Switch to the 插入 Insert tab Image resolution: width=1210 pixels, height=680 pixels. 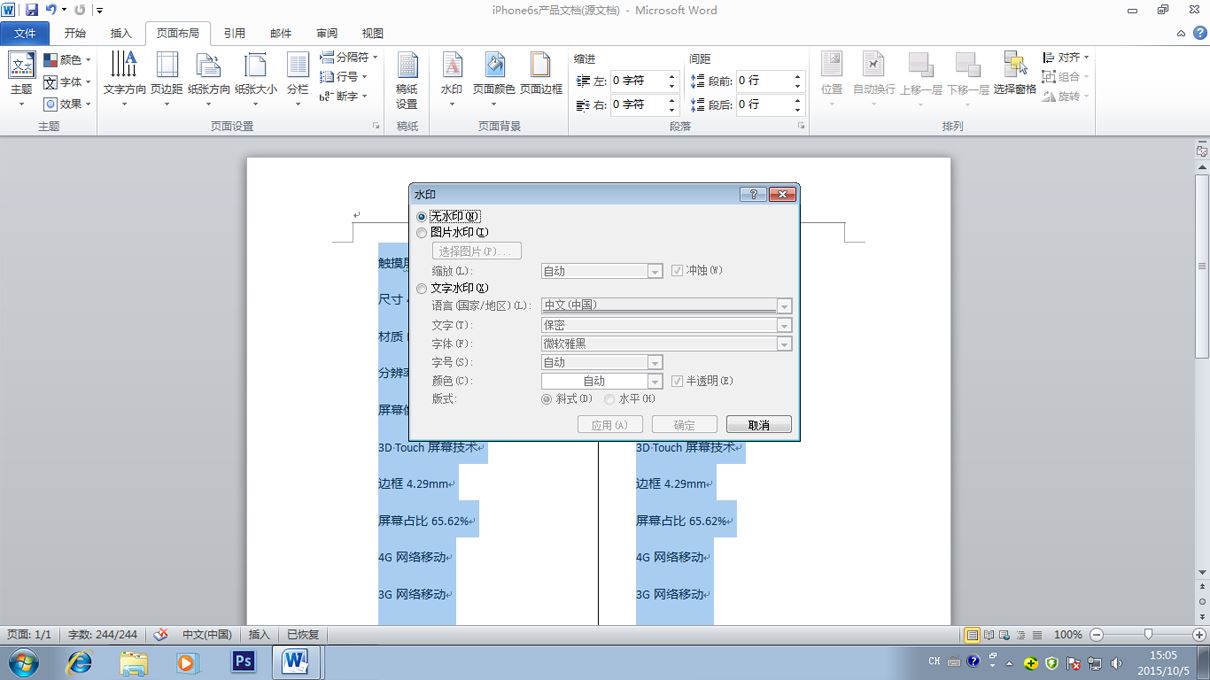[x=121, y=33]
